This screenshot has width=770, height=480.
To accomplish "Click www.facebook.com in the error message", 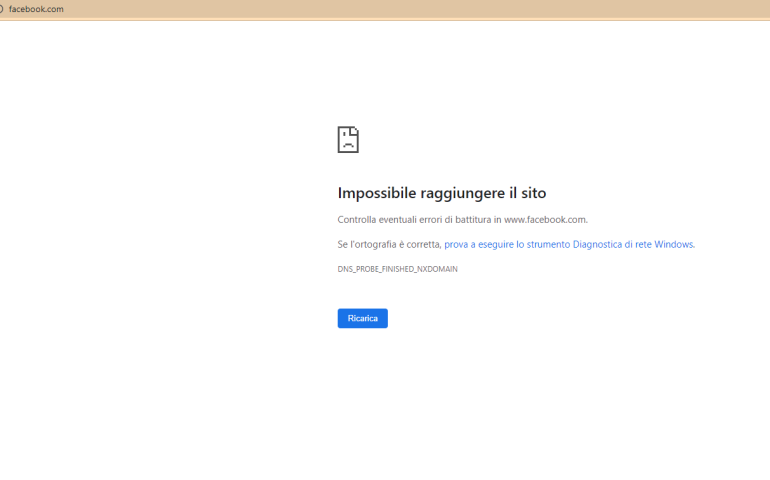I will (544, 219).
